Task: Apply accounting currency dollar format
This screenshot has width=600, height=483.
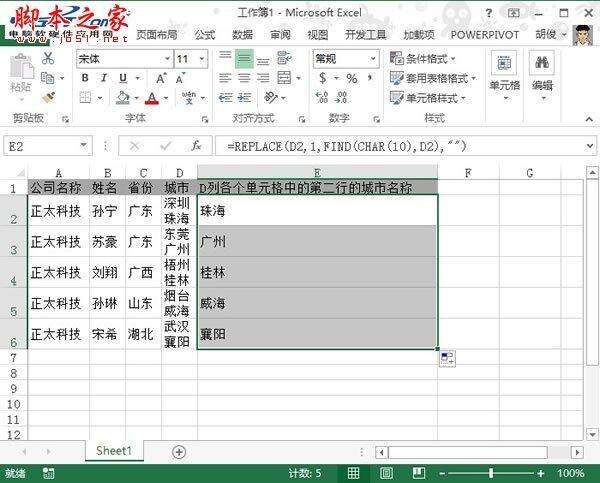Action: (323, 78)
